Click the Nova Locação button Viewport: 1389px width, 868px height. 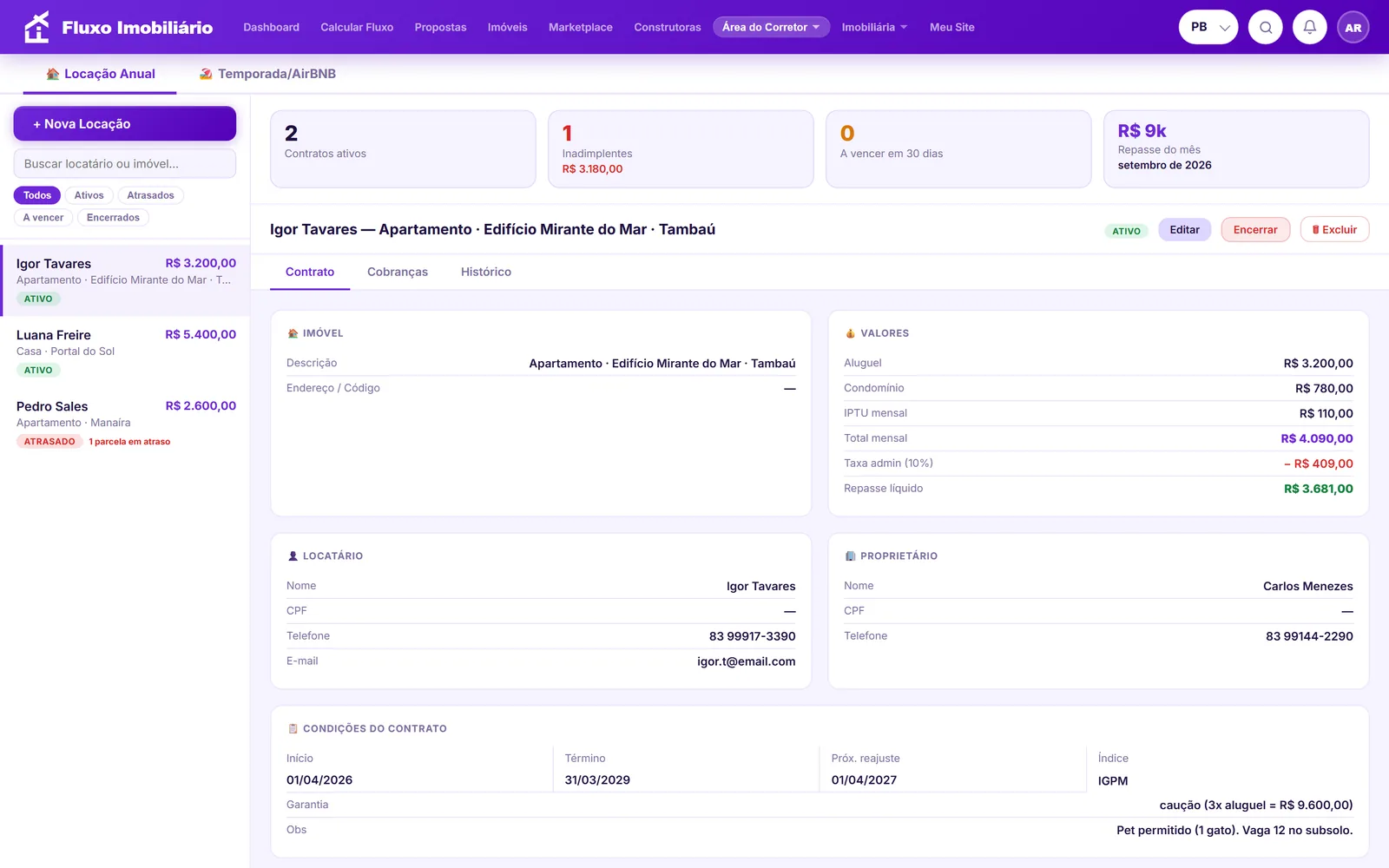[125, 123]
